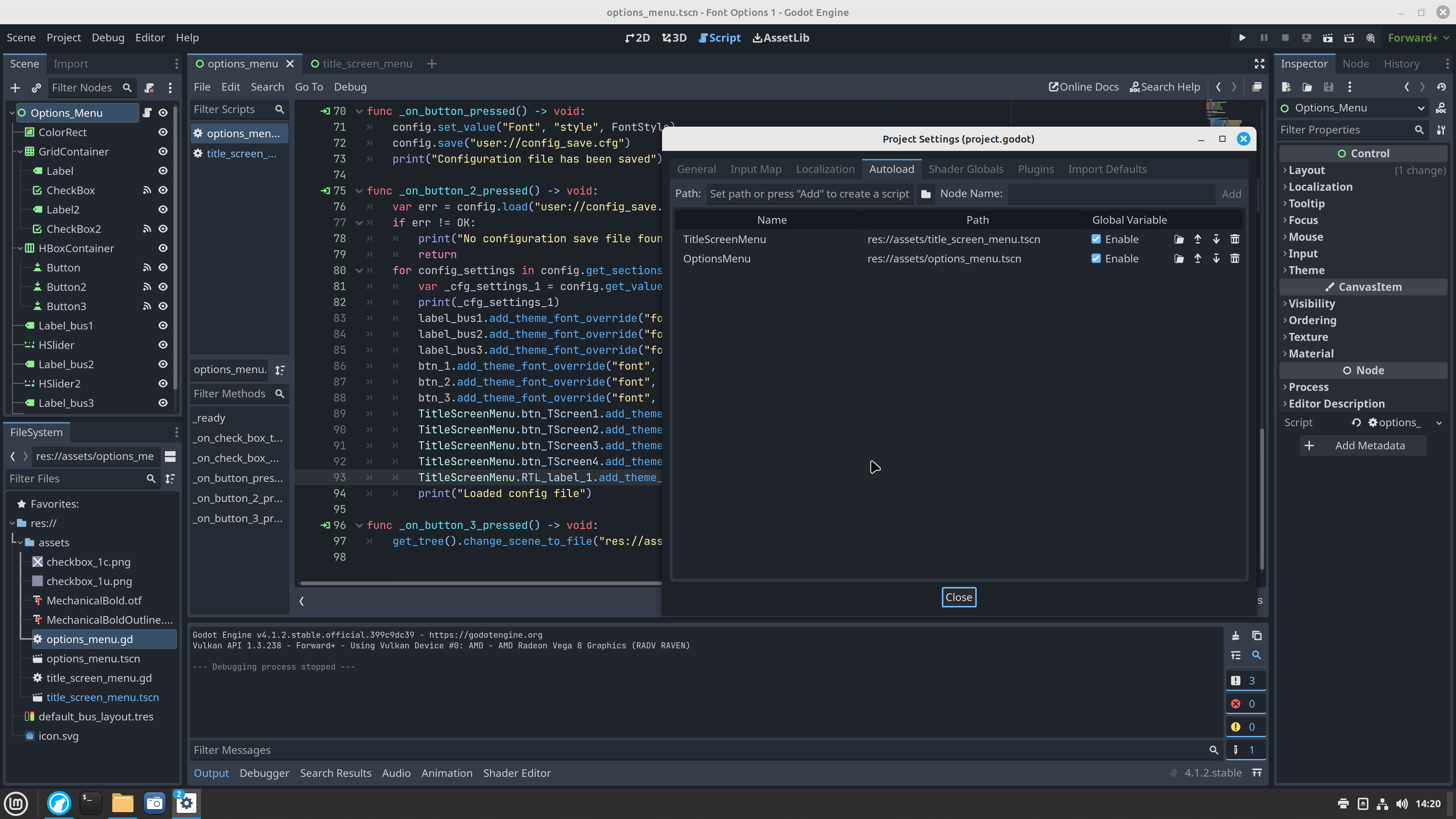The height and width of the screenshot is (819, 1456).
Task: Toggle the FileSystem split mode icon
Action: point(170,456)
